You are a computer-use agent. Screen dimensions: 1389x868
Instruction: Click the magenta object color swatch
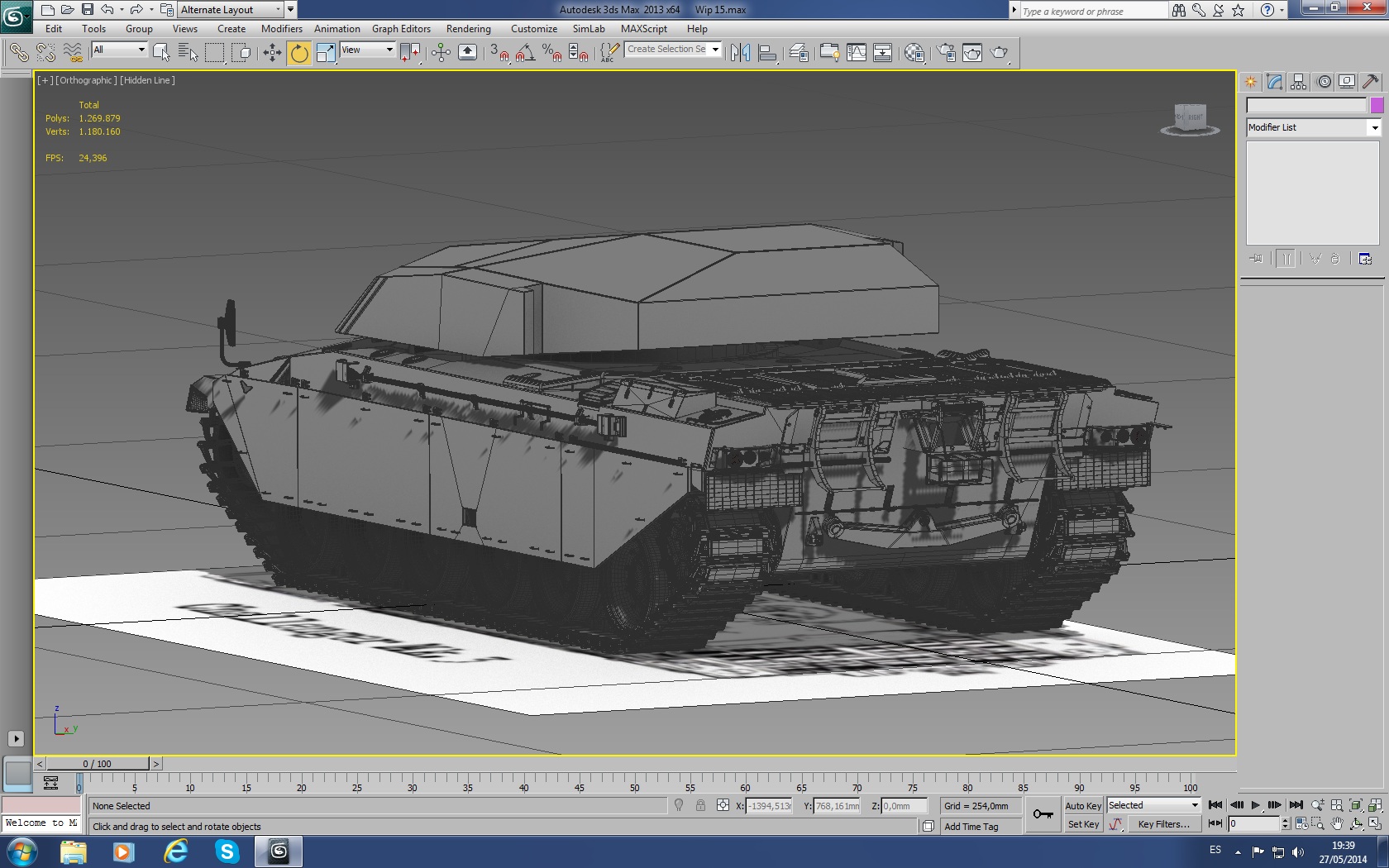1377,105
